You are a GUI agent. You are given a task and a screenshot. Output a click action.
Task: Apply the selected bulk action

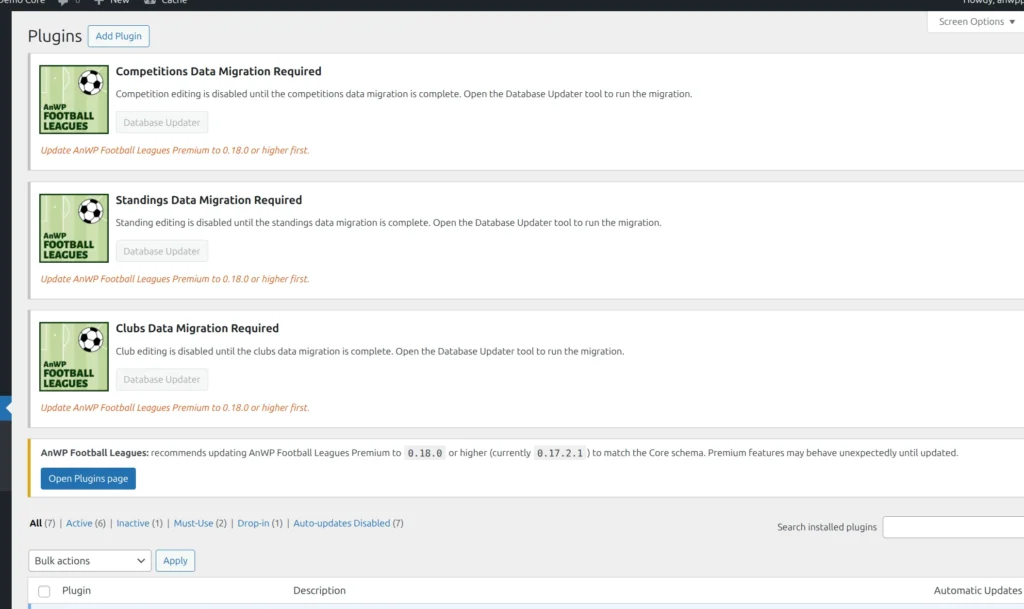tap(175, 561)
